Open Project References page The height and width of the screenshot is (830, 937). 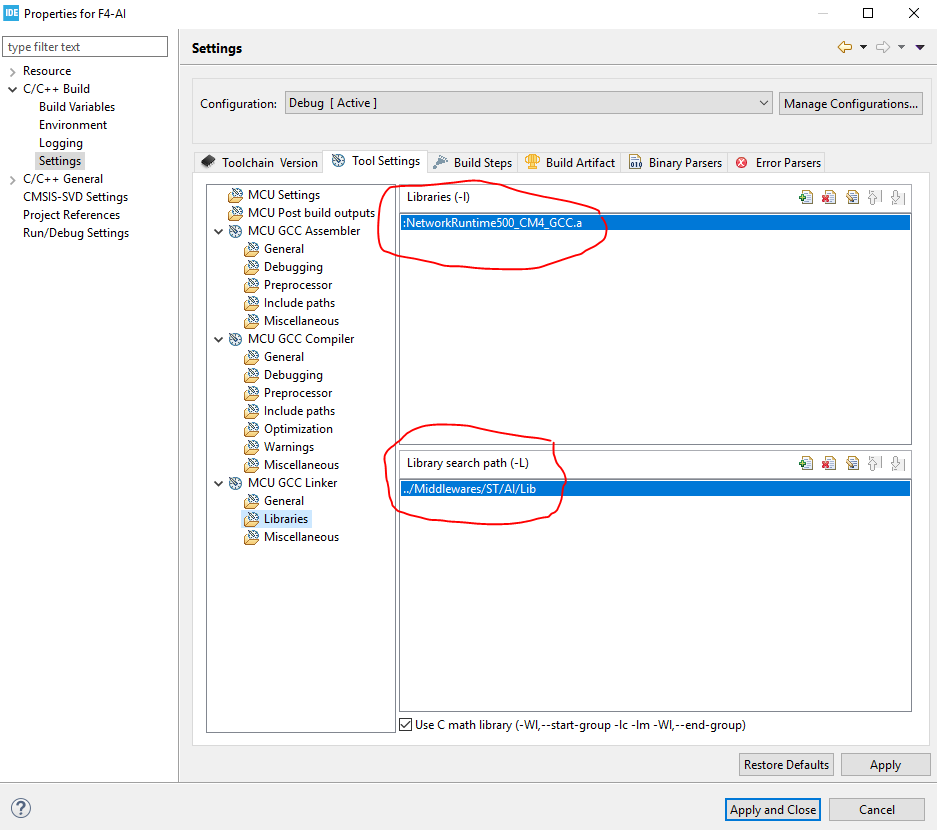(71, 215)
